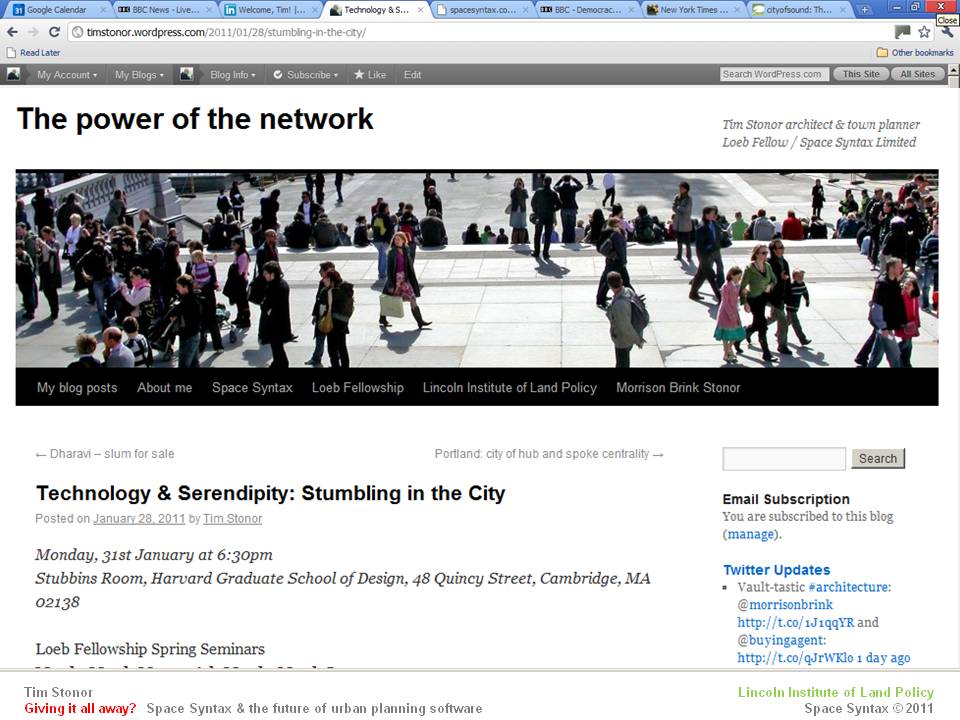Follow the Dharavi – slum for sale link

click(x=105, y=454)
